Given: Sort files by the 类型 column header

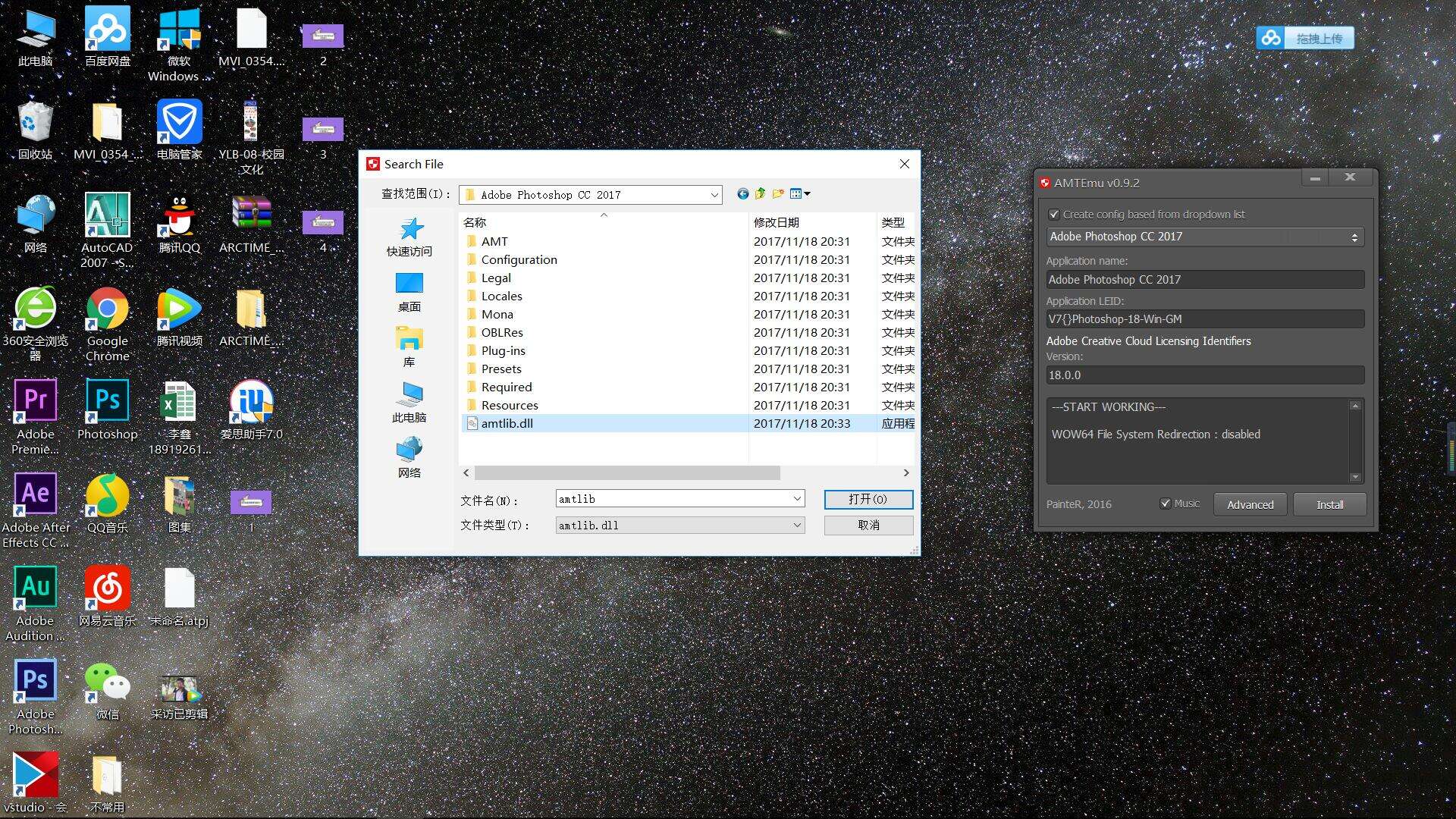Looking at the screenshot, I should 896,222.
